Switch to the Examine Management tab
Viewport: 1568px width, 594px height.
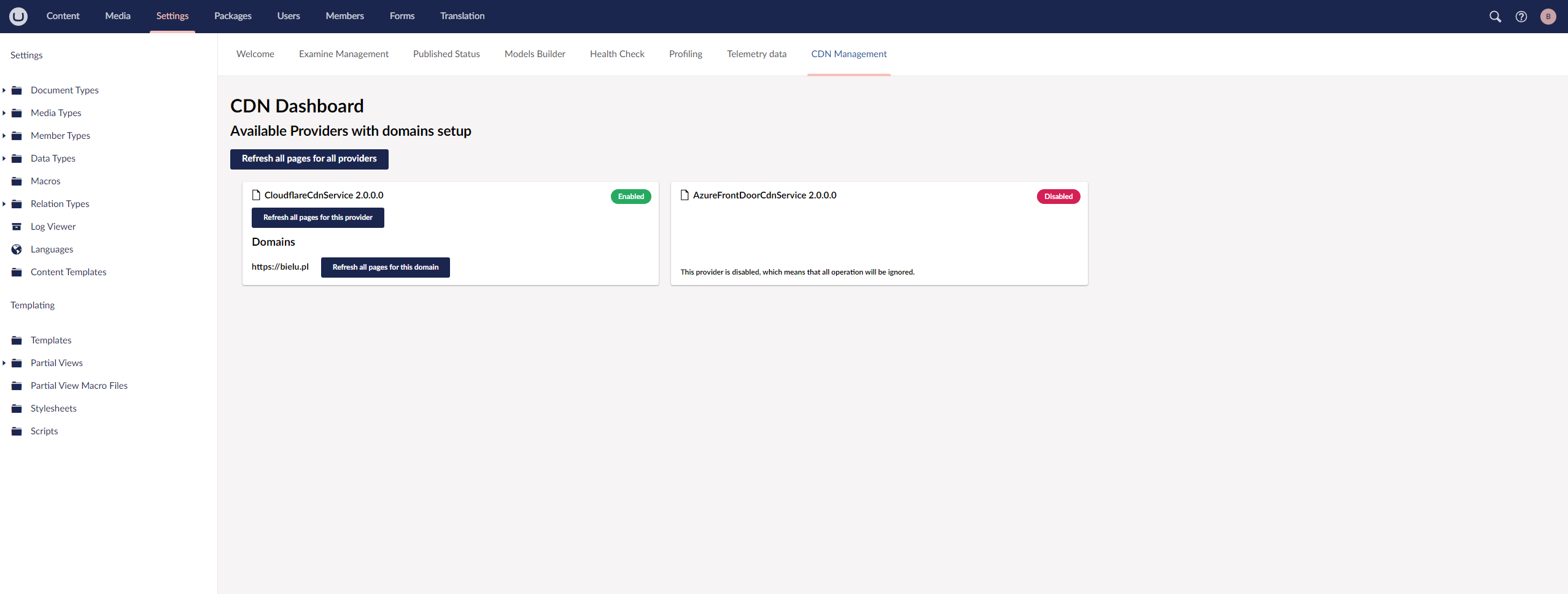point(343,54)
